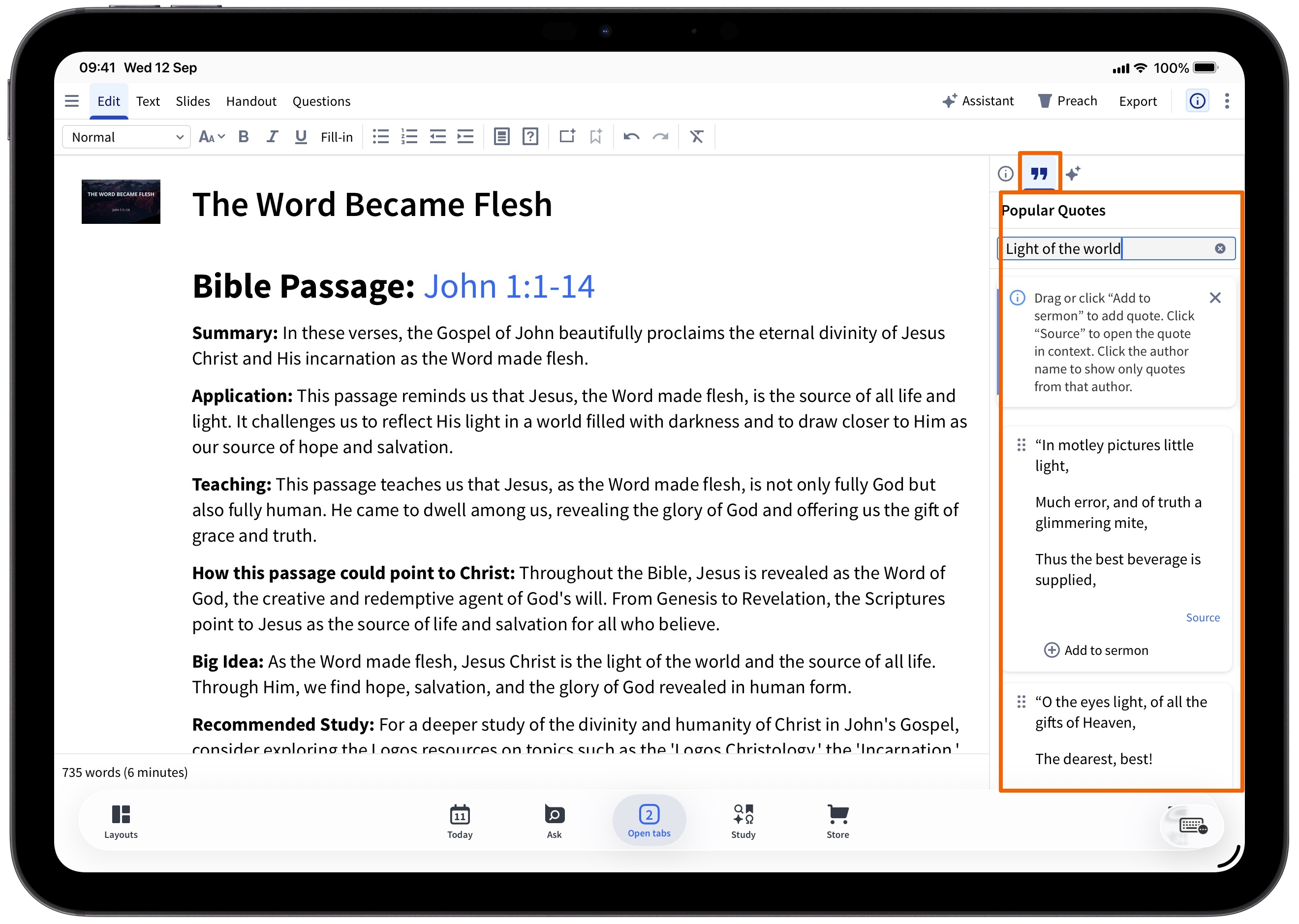Switch to the Questions tab

(321, 101)
